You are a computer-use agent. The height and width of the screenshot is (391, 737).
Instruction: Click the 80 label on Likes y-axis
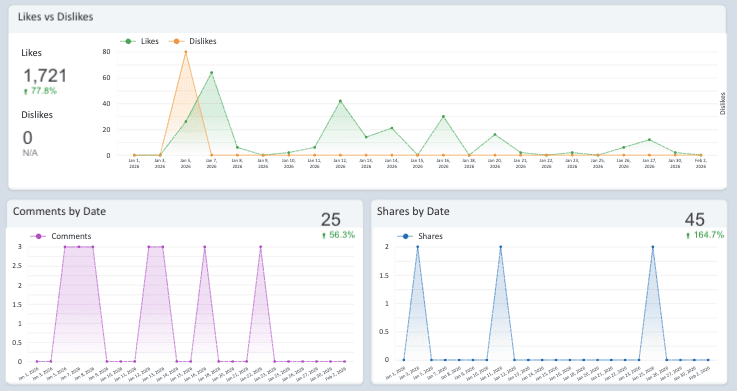pos(106,52)
